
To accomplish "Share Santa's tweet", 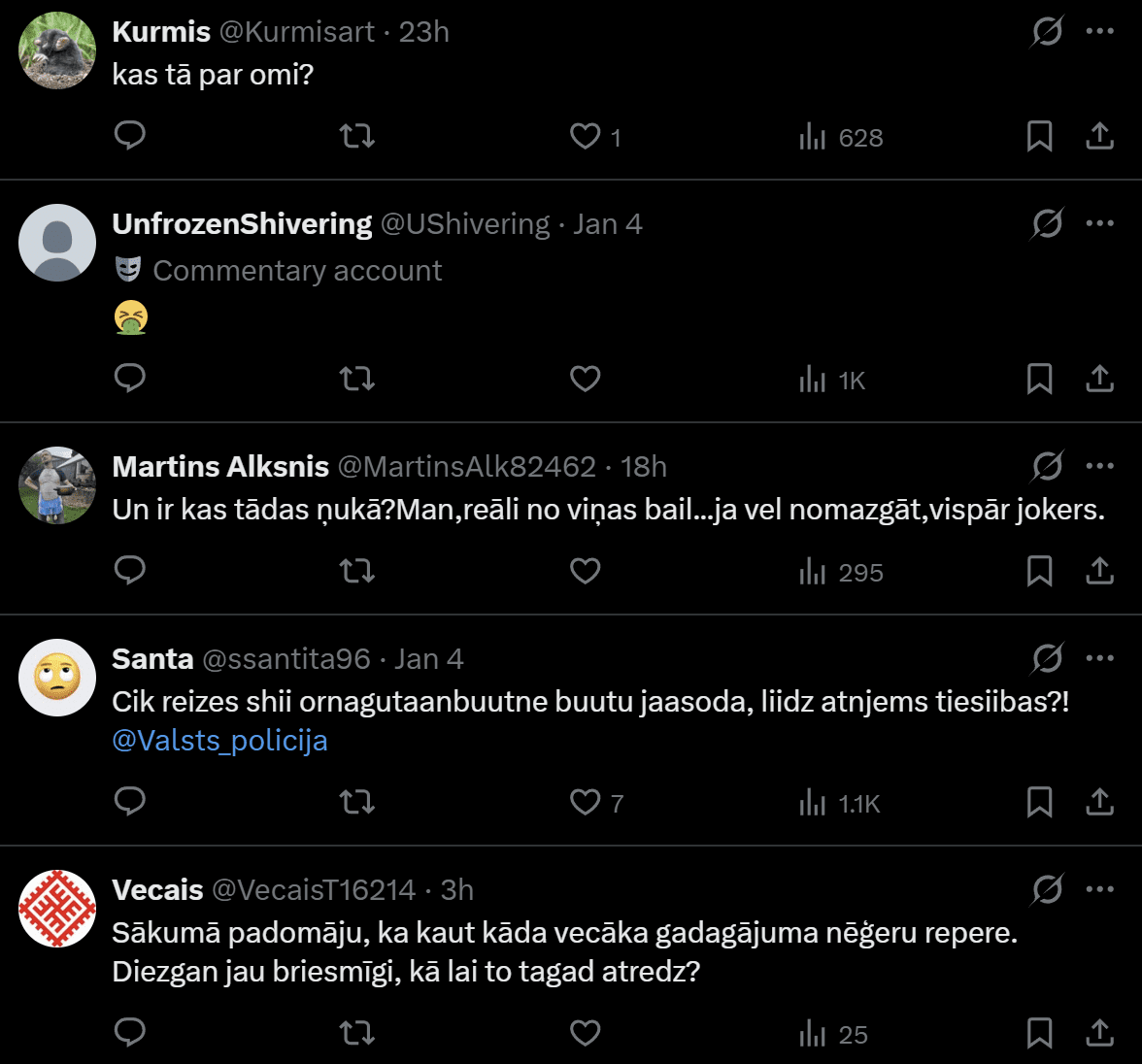I will (1099, 802).
